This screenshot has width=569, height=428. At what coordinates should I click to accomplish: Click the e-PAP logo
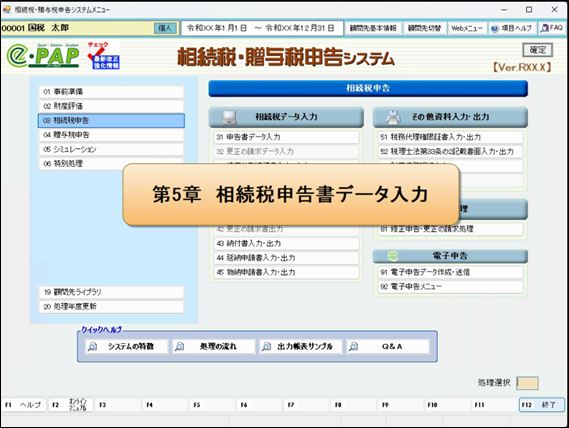[x=43, y=56]
